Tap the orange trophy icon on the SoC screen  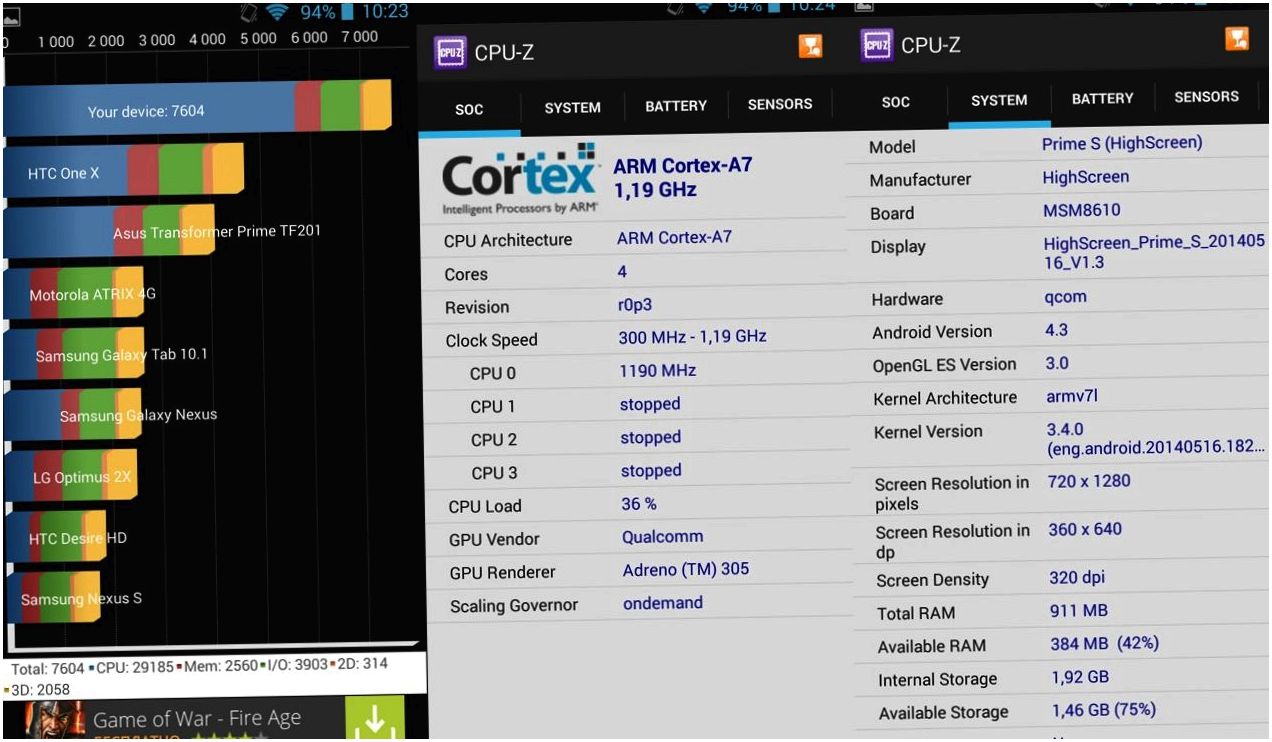point(810,46)
